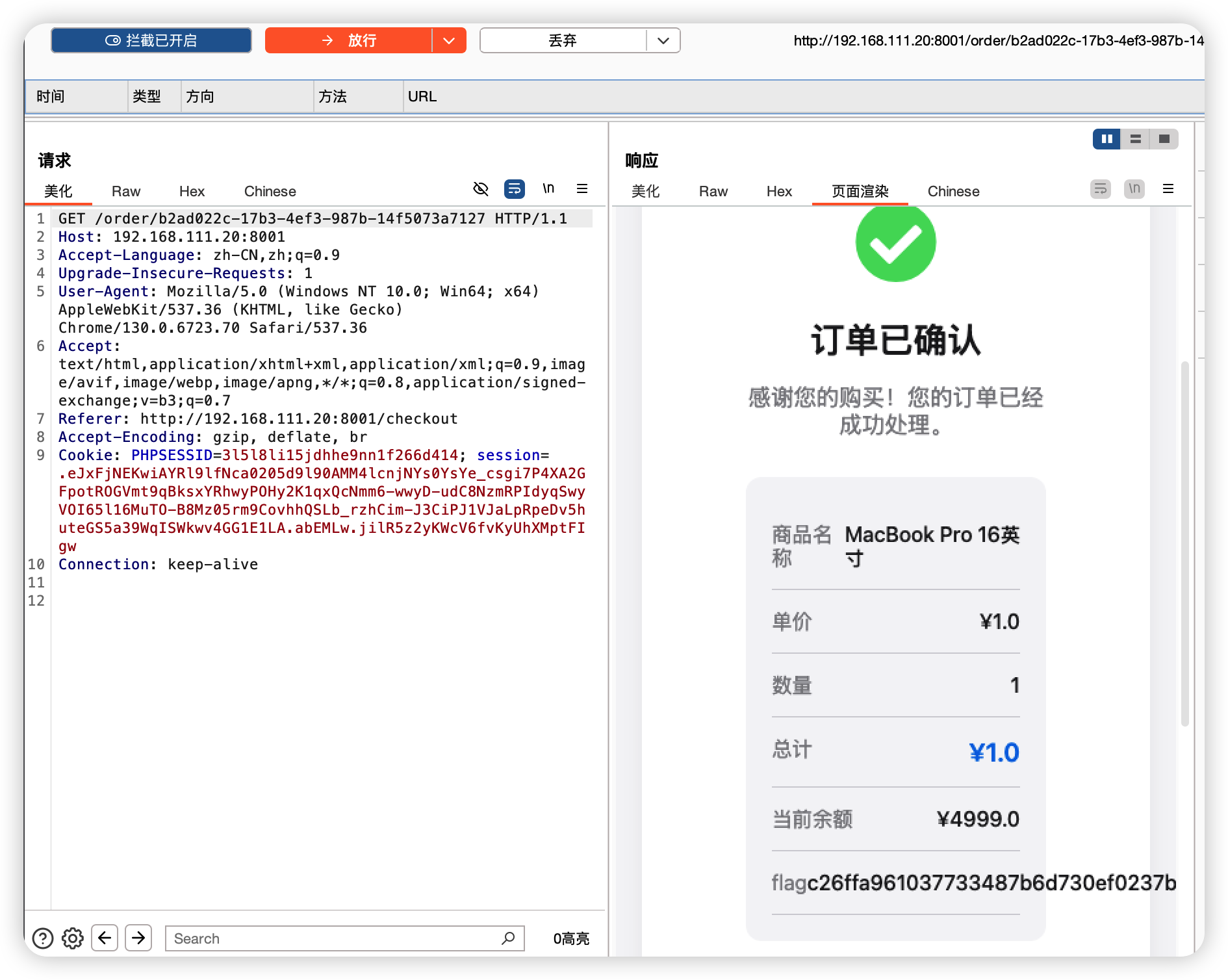Expand the 丢弃 drop dropdown arrow
1228x980 pixels.
663,40
